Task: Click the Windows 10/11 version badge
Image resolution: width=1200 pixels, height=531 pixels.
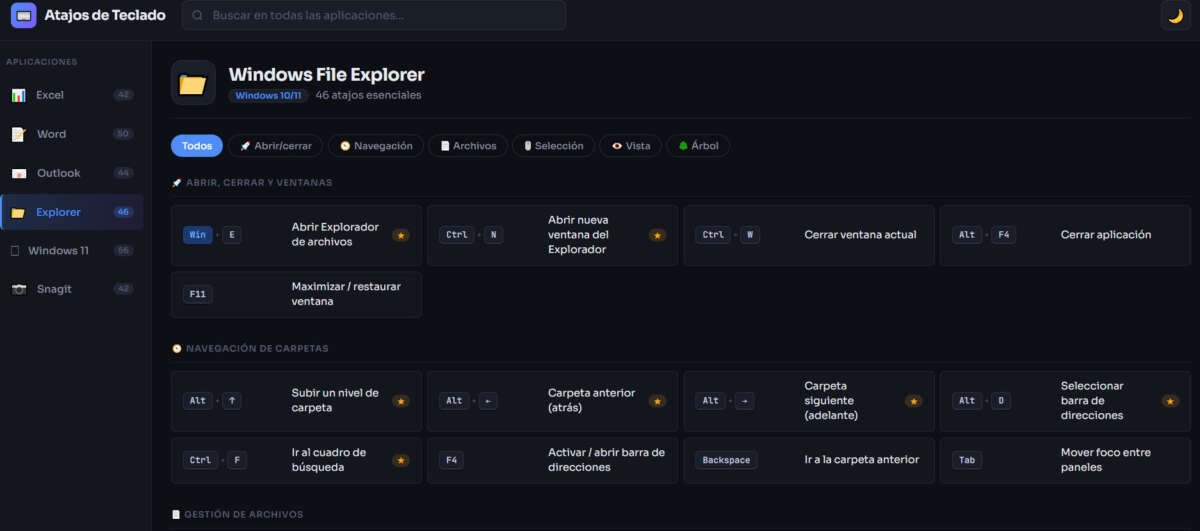Action: [268, 96]
